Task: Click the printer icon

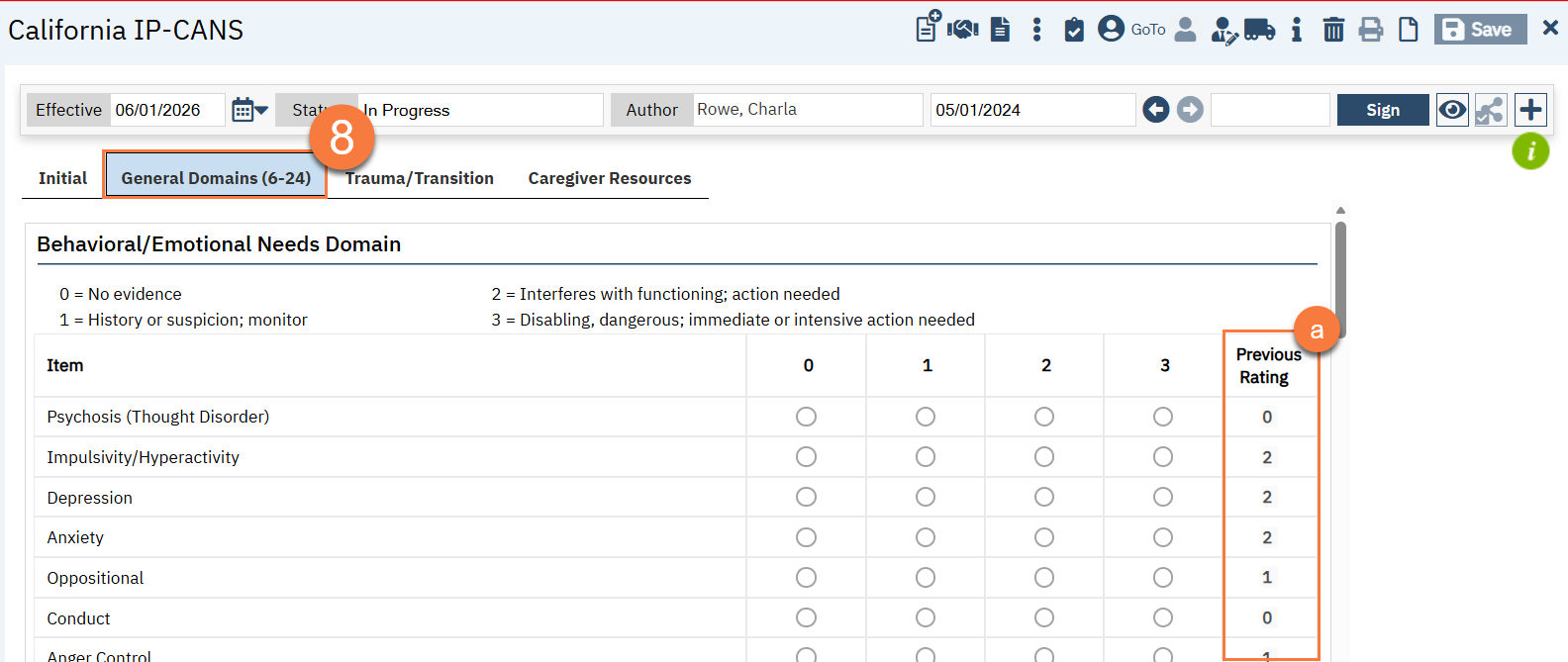Action: pyautogui.click(x=1371, y=30)
